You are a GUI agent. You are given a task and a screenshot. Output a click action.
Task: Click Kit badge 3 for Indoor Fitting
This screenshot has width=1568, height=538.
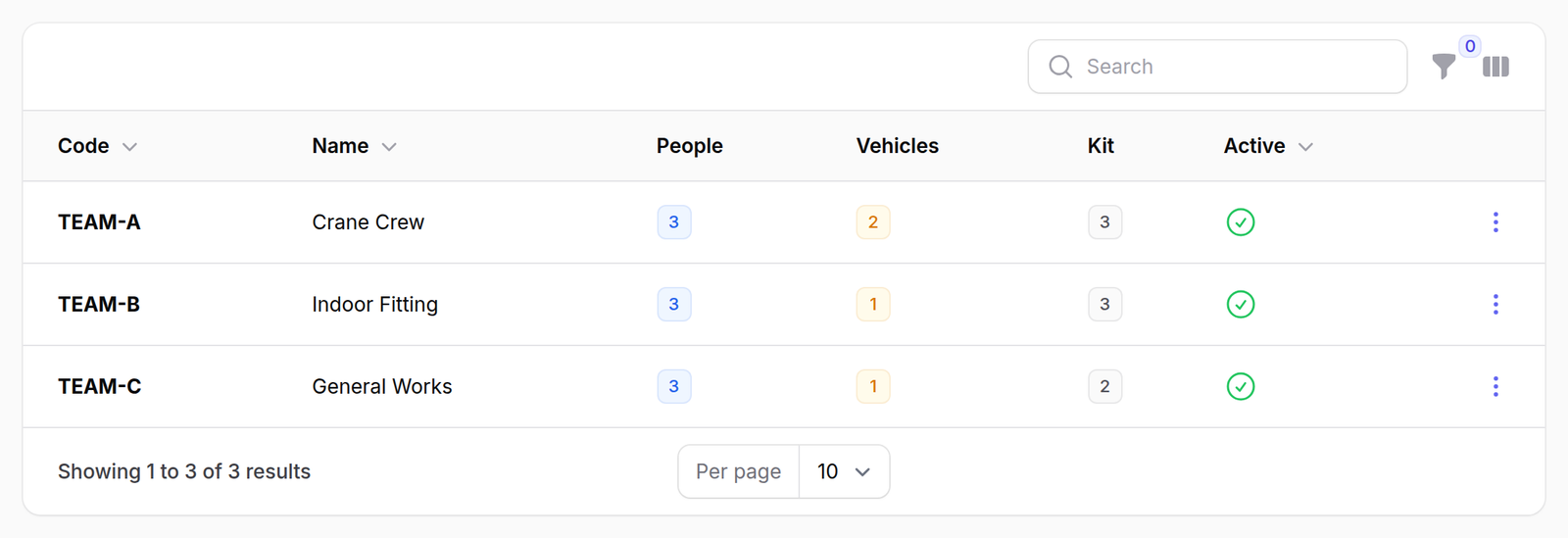pyautogui.click(x=1104, y=305)
